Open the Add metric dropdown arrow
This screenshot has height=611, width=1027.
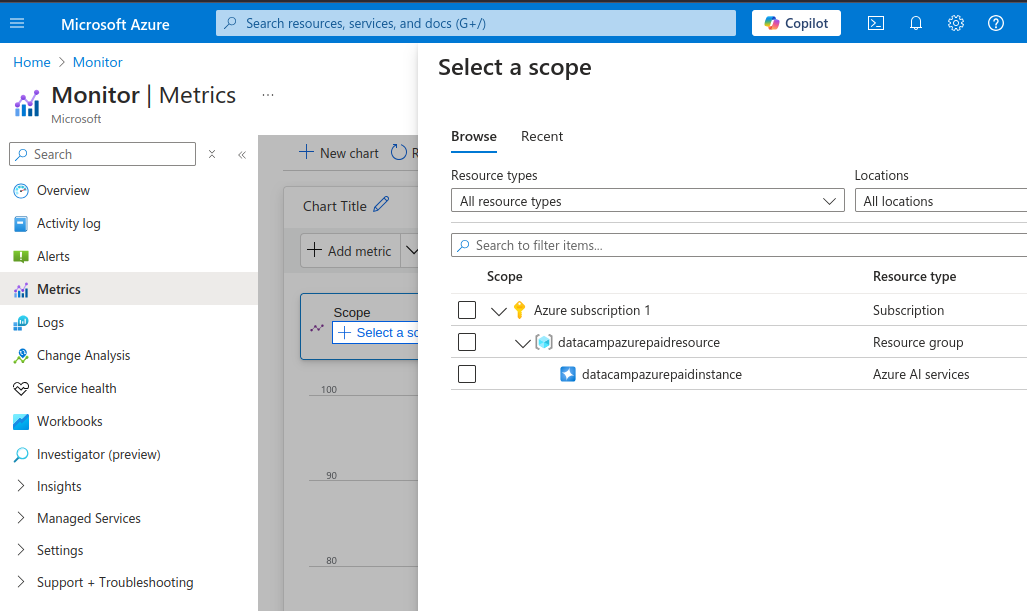coord(411,251)
